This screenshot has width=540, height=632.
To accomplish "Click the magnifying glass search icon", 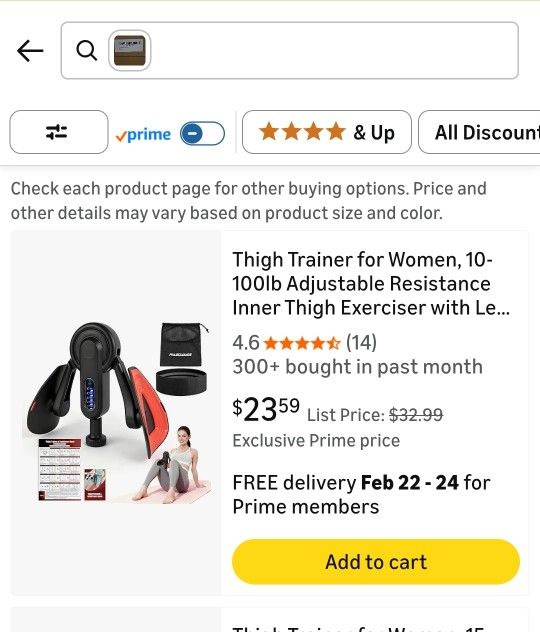I will coord(86,51).
